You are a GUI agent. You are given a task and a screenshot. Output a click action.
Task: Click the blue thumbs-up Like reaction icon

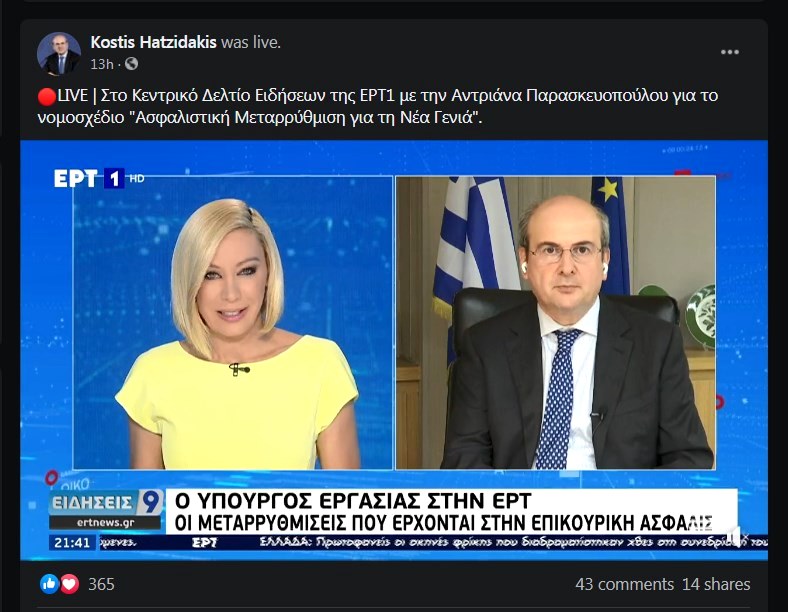[49, 584]
